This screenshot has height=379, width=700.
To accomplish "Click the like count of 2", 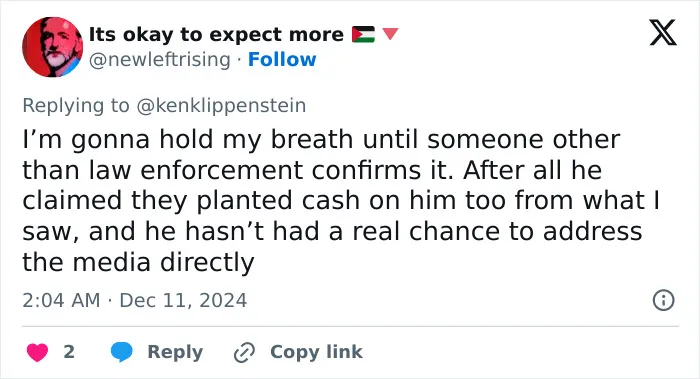I will tap(69, 352).
